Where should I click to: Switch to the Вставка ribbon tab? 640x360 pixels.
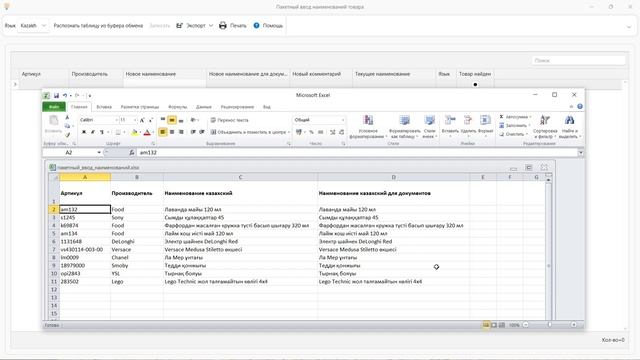coord(104,107)
